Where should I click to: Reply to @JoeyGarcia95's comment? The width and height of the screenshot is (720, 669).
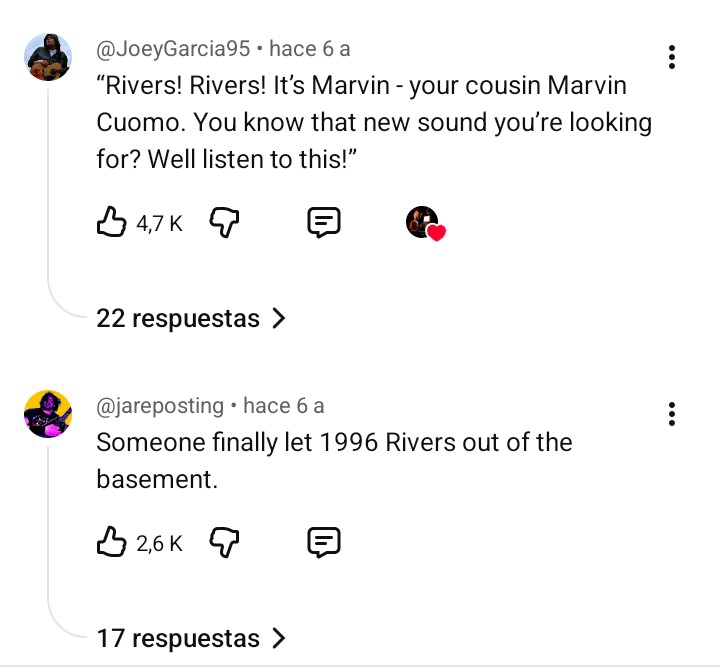[x=323, y=223]
